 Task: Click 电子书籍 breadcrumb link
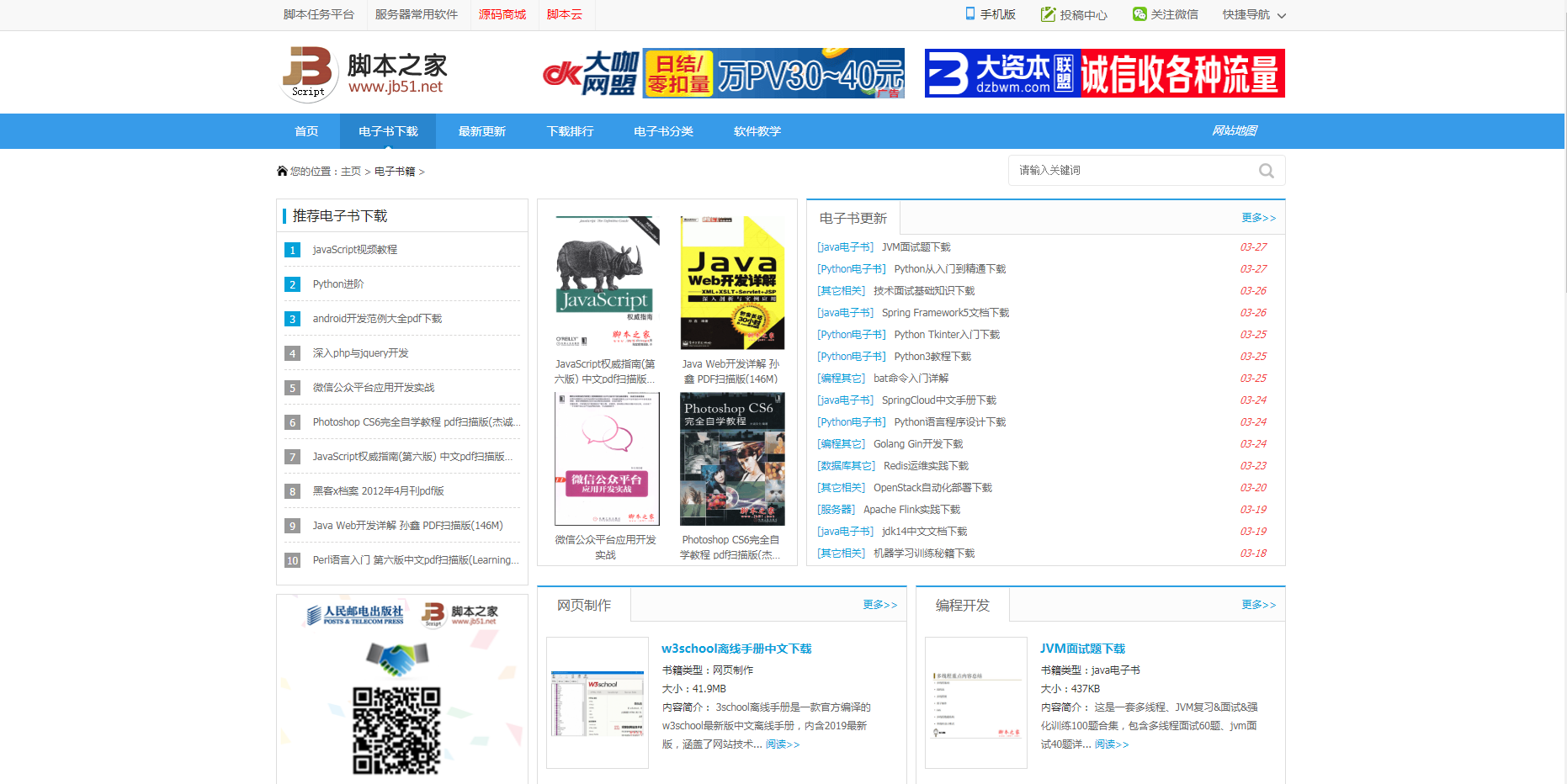click(395, 172)
